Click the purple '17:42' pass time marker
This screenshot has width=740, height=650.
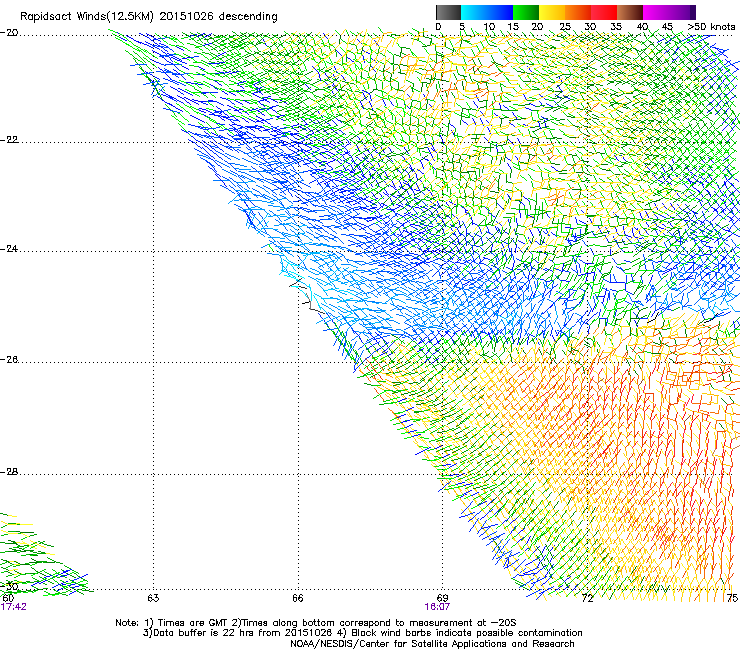[14, 607]
